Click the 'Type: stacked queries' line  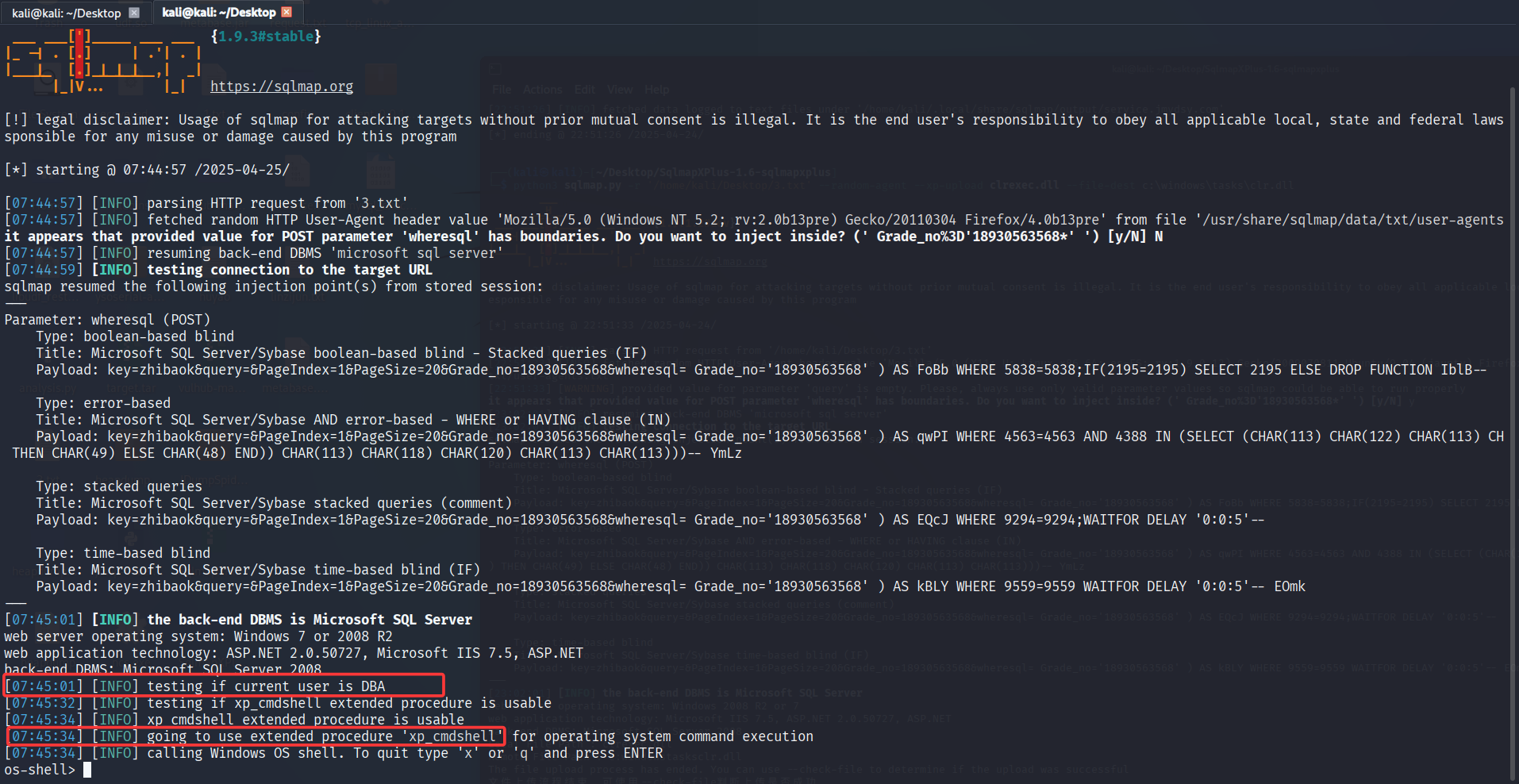(x=119, y=486)
